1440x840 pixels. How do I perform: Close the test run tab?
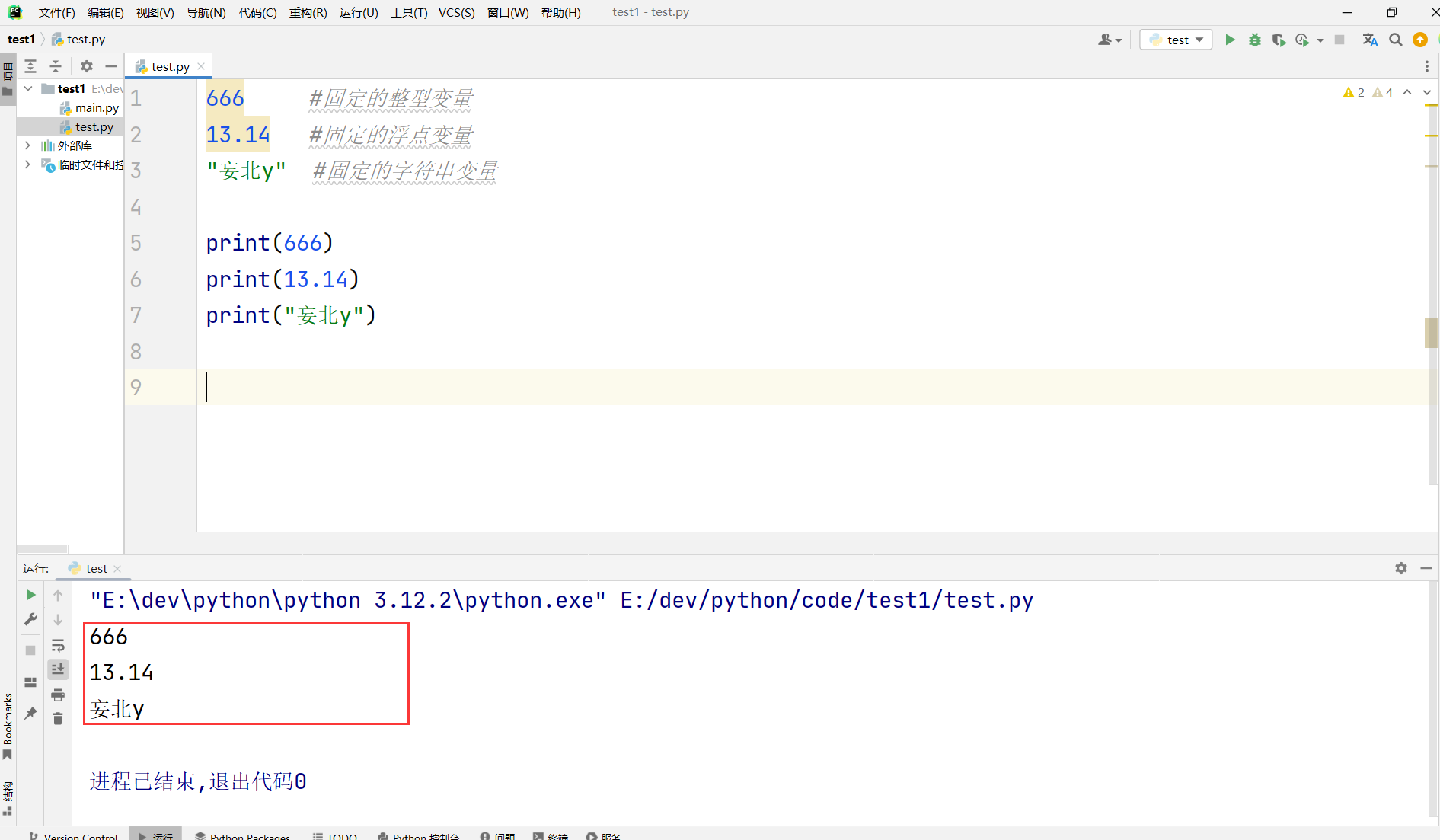point(117,569)
